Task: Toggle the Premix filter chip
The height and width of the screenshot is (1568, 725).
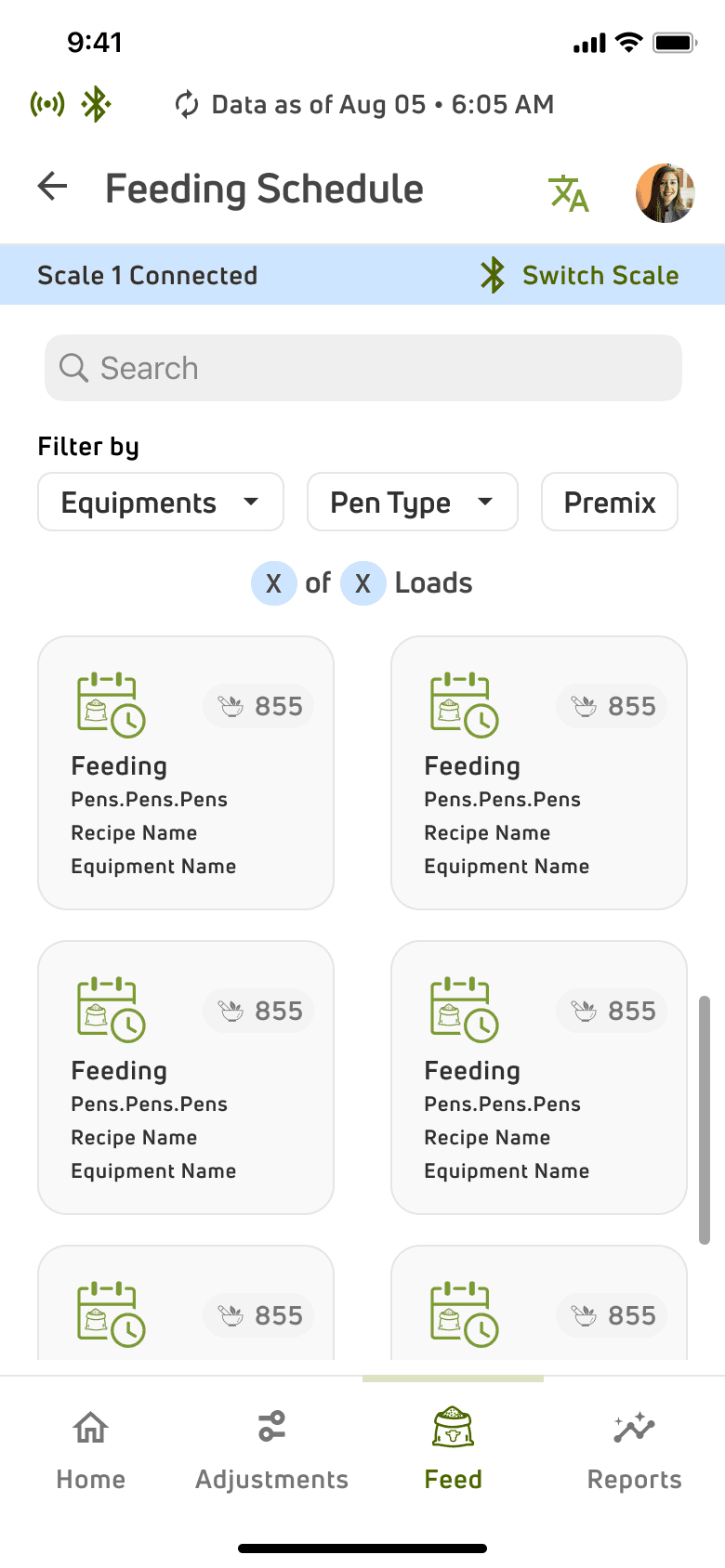Action: [609, 502]
